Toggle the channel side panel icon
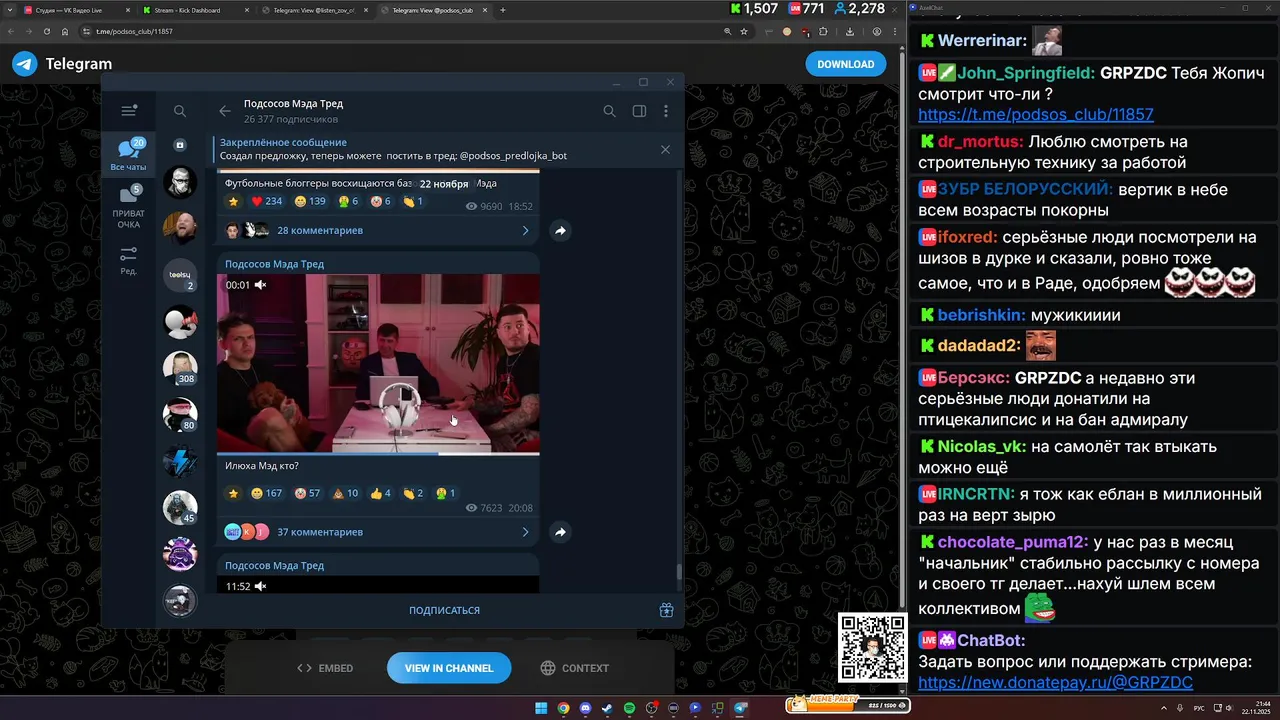Viewport: 1280px width, 720px height. [639, 111]
